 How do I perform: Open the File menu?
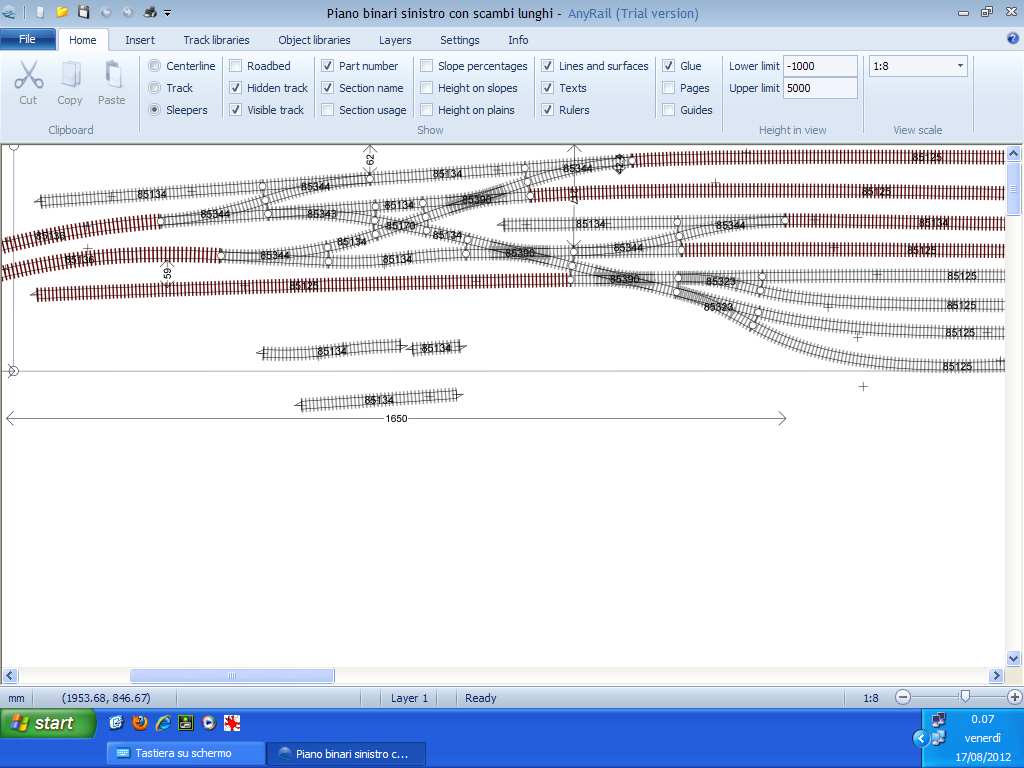[28, 40]
